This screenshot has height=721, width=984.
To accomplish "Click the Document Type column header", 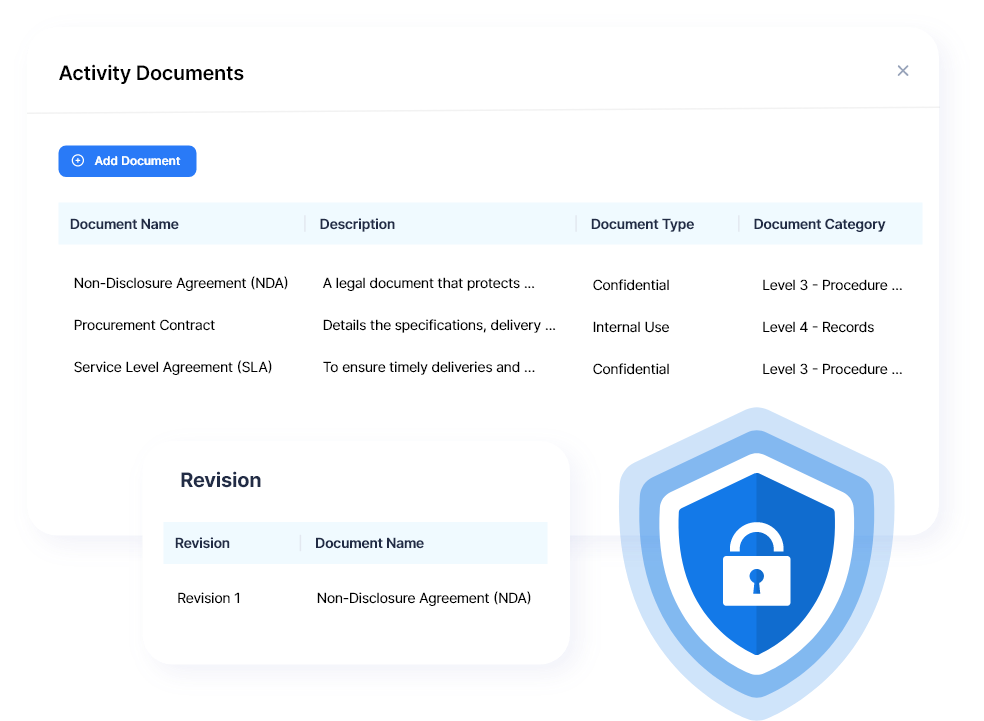I will (642, 224).
